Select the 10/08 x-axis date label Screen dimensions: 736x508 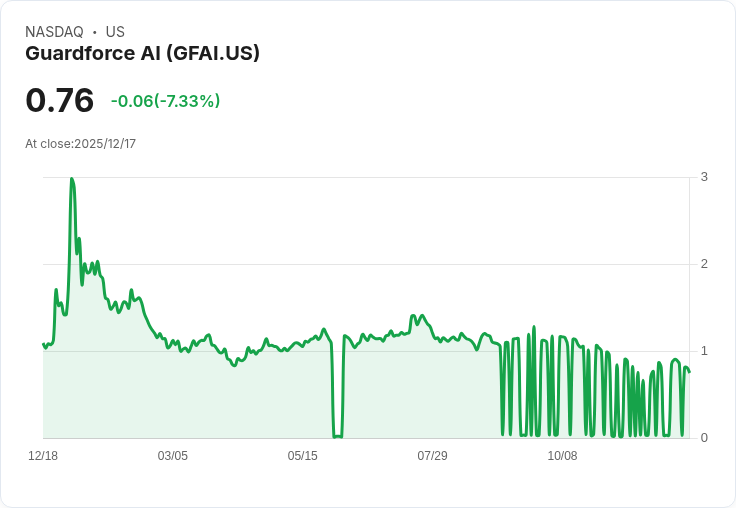click(563, 456)
